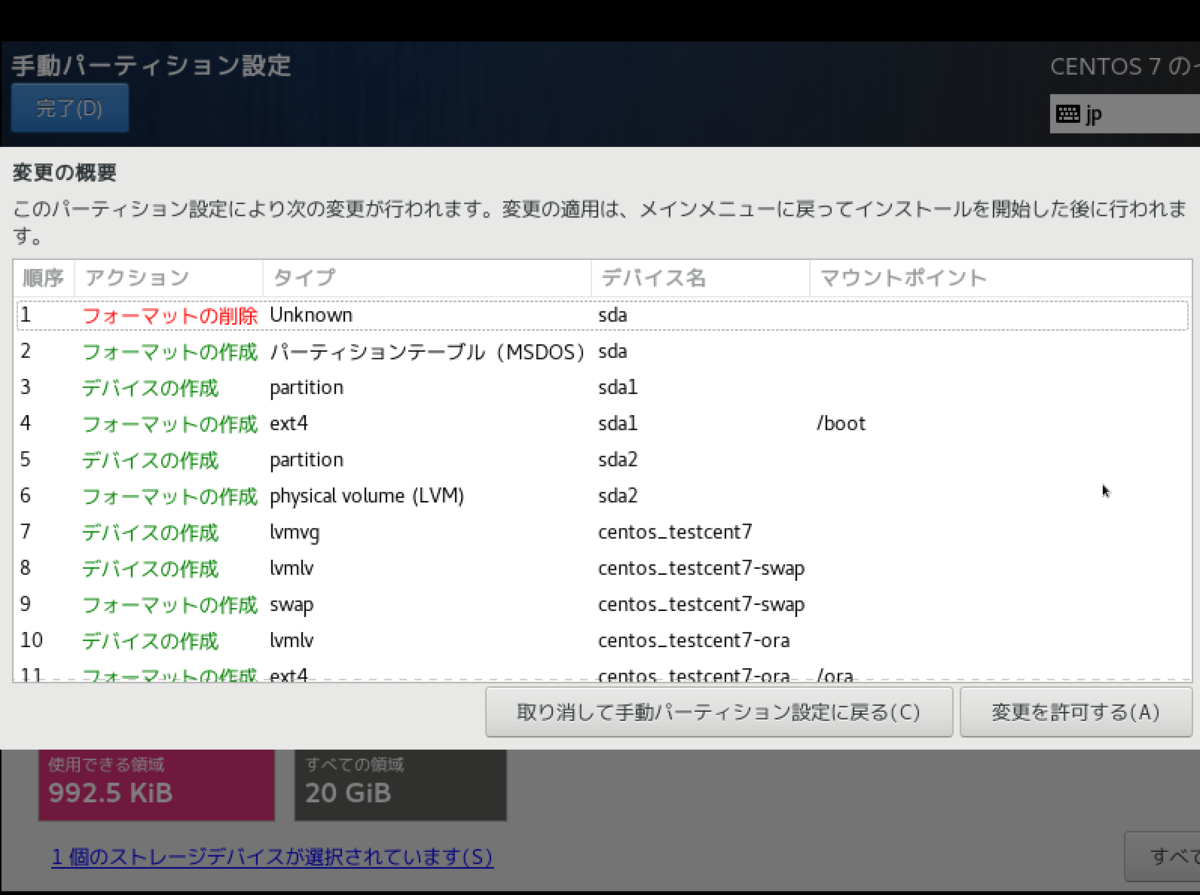Image resolution: width=1200 pixels, height=895 pixels.
Task: Select row 1 showing フォーマットの削除 for sda
Action: pos(300,315)
